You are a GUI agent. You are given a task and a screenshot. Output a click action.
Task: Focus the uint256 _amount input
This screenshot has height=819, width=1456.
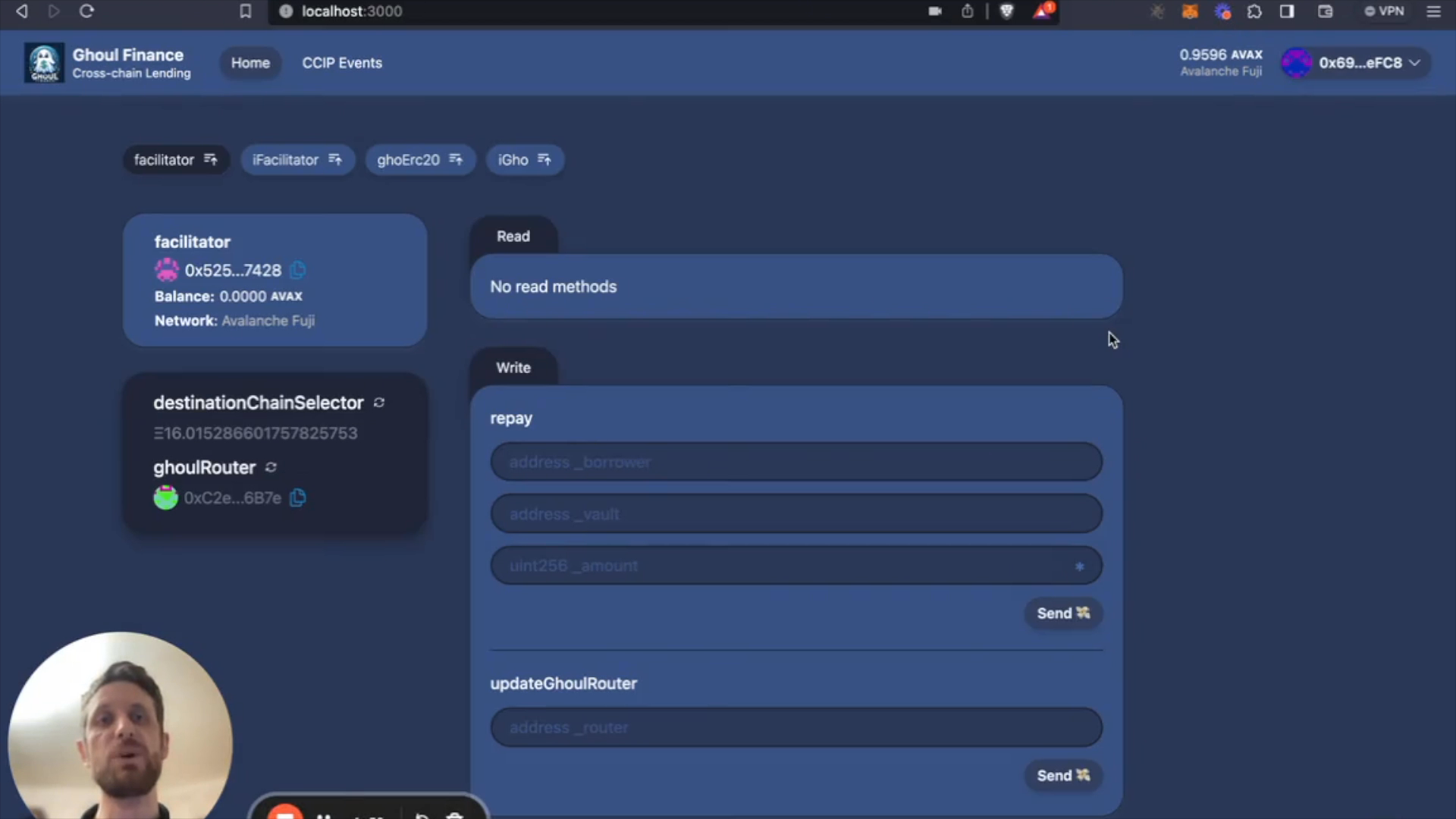pyautogui.click(x=796, y=566)
